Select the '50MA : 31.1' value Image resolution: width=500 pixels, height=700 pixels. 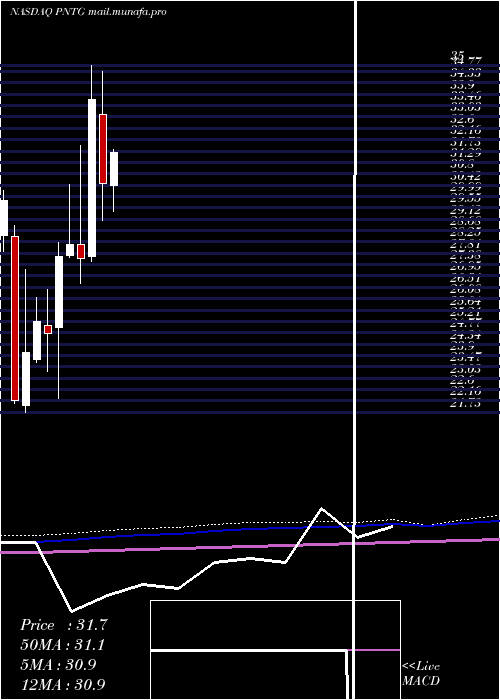[x=64, y=645]
